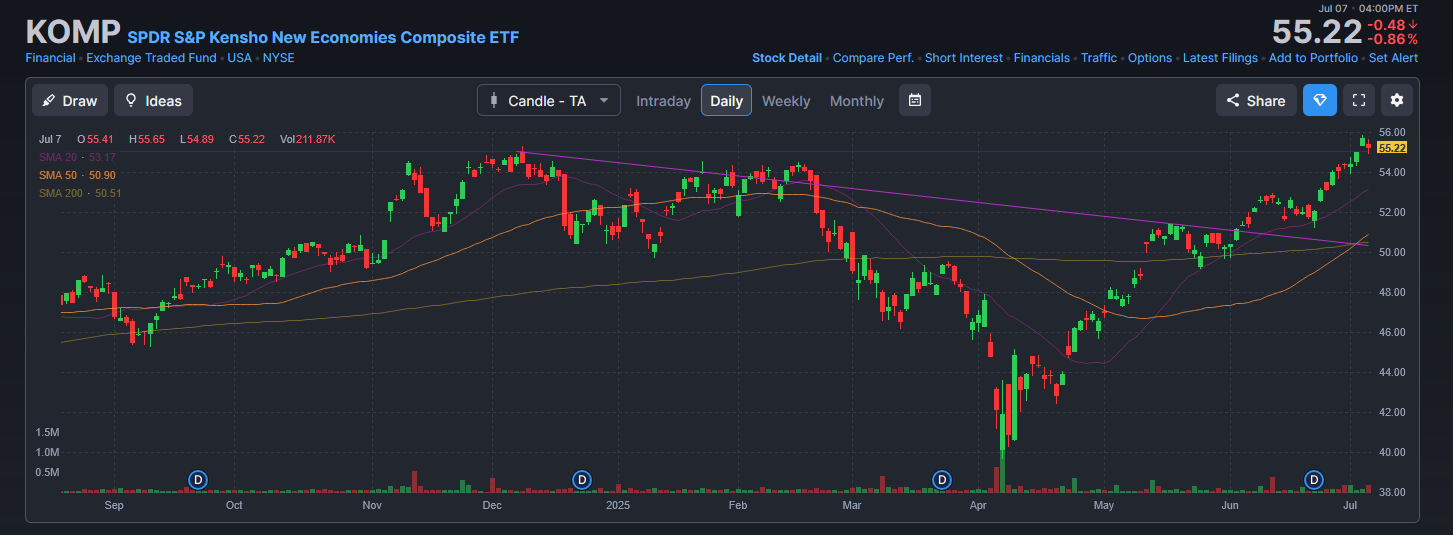The width and height of the screenshot is (1453, 535).
Task: Enter fullscreen chart mode
Action: click(1358, 100)
